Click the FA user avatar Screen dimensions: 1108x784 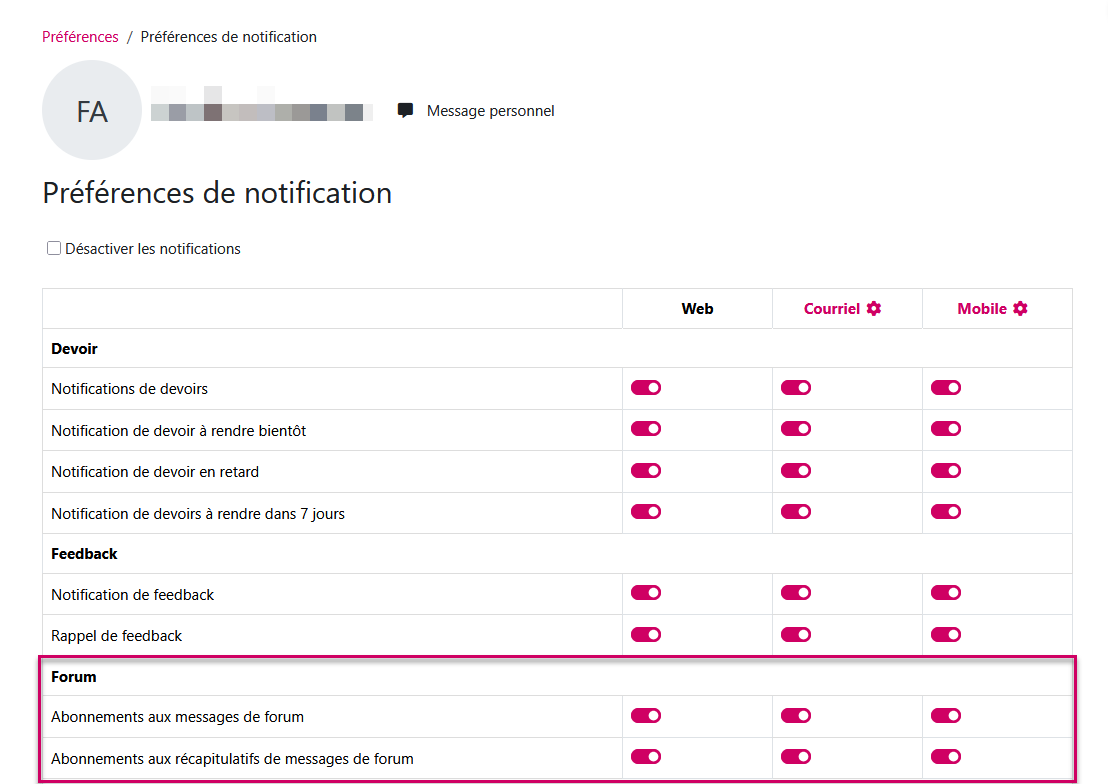(91, 110)
